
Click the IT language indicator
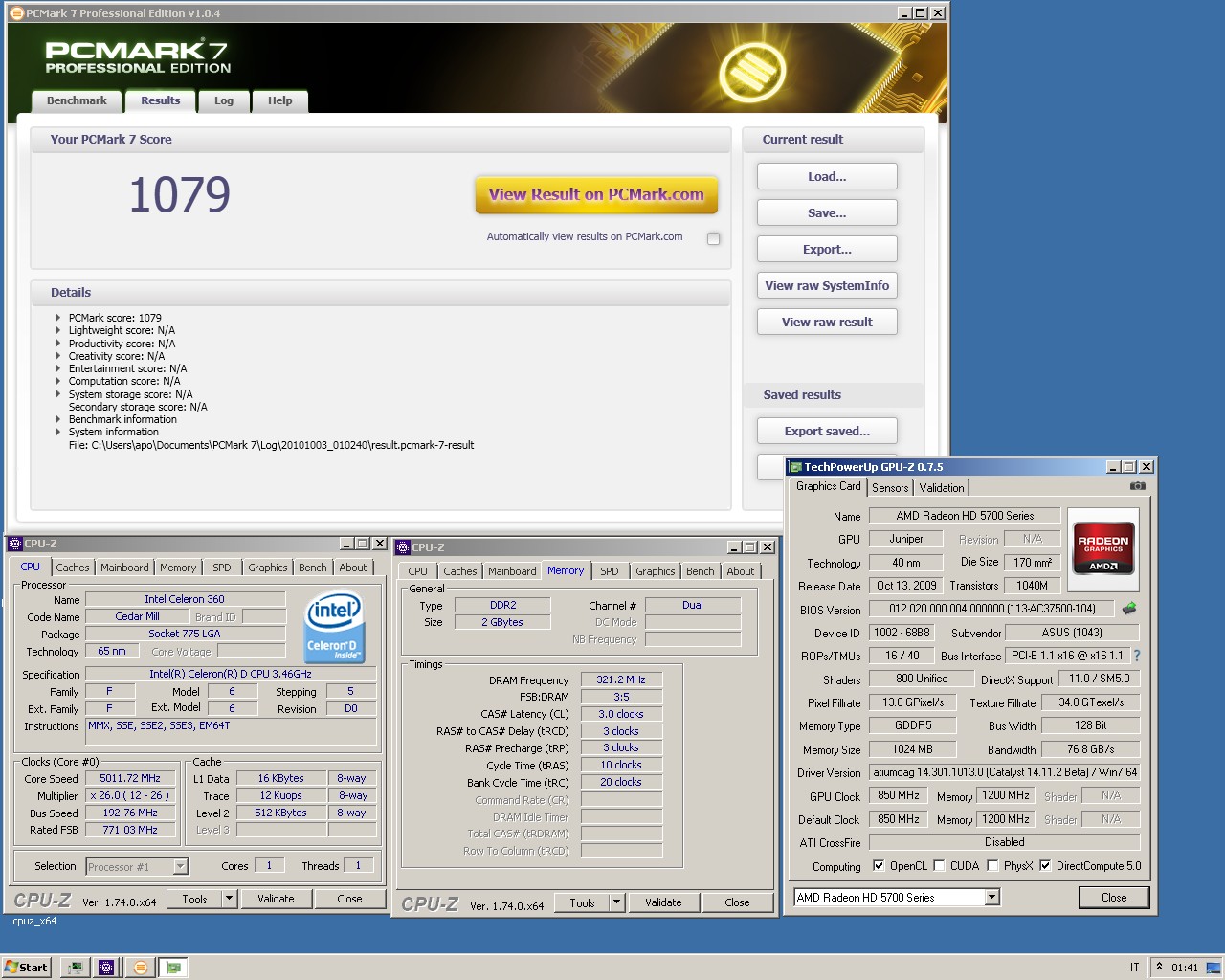pyautogui.click(x=1135, y=968)
